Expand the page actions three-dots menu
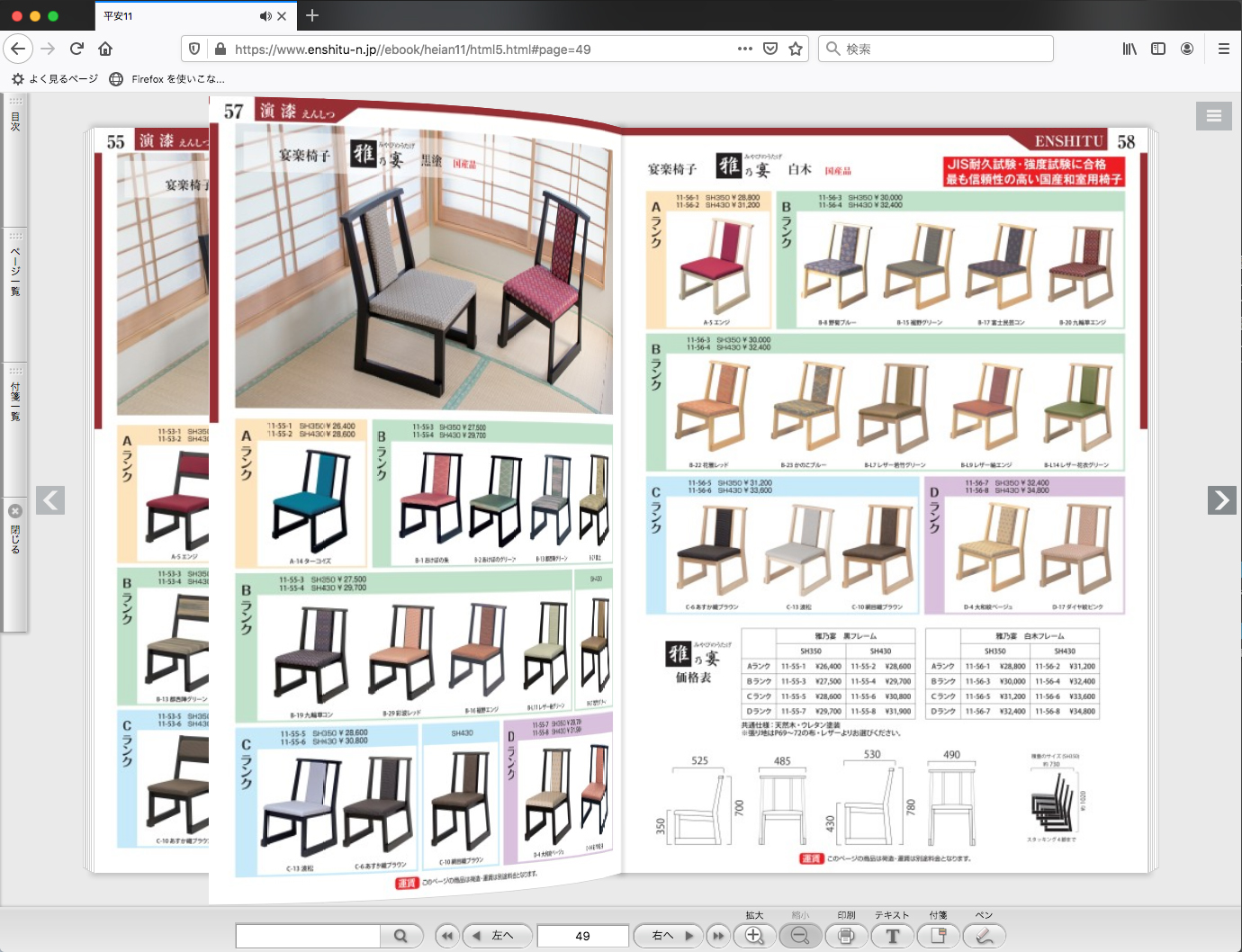The image size is (1242, 952). click(x=745, y=49)
